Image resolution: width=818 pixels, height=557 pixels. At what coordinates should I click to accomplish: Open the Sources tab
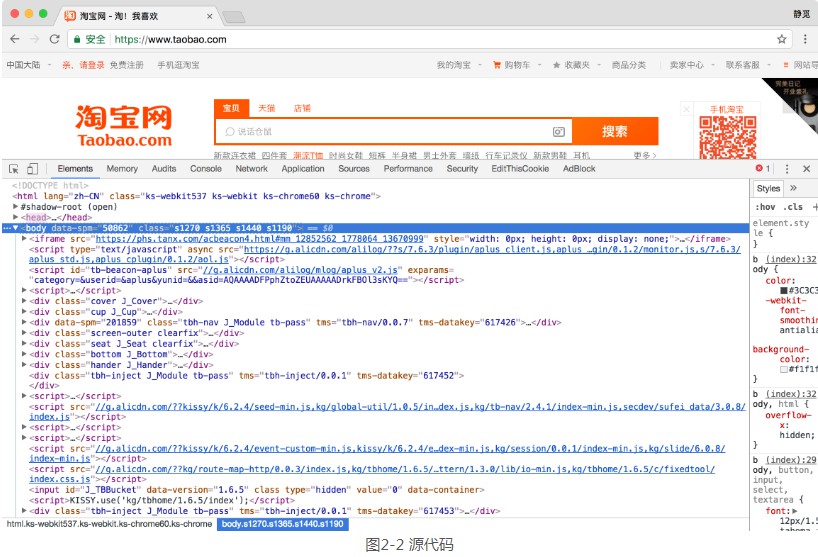point(354,168)
